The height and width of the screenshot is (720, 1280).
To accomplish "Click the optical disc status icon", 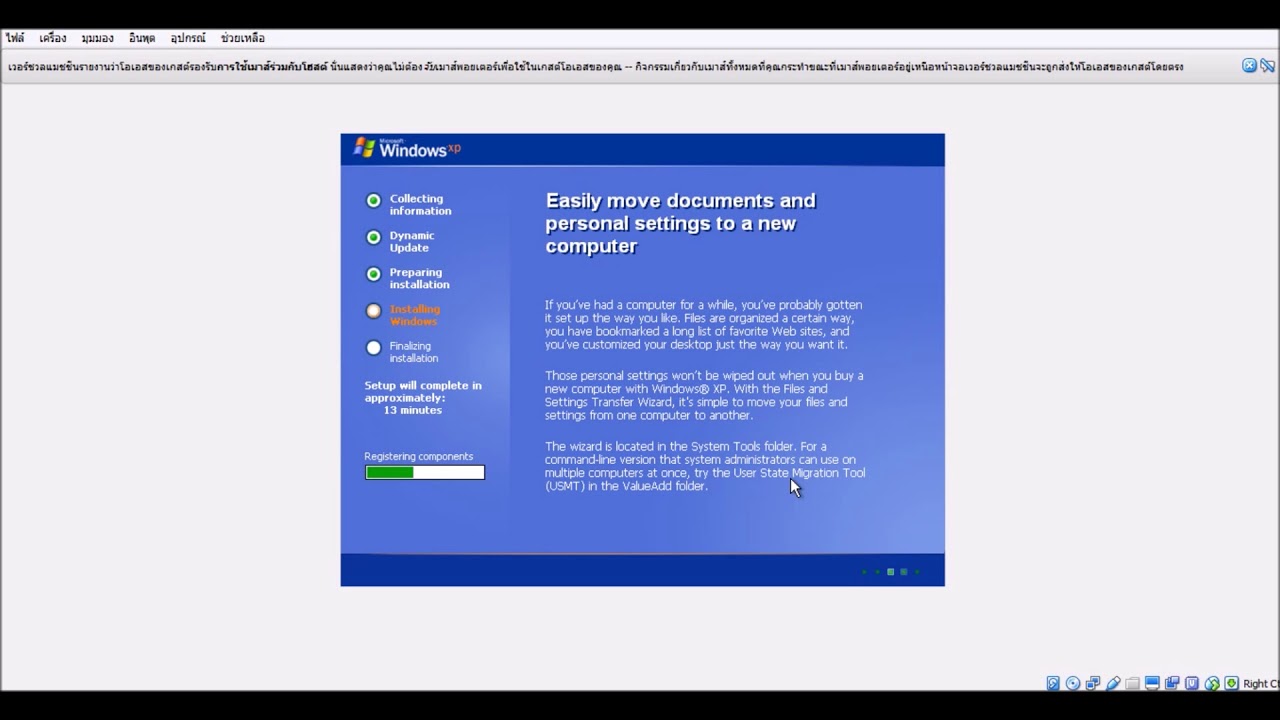I will pyautogui.click(x=1073, y=683).
